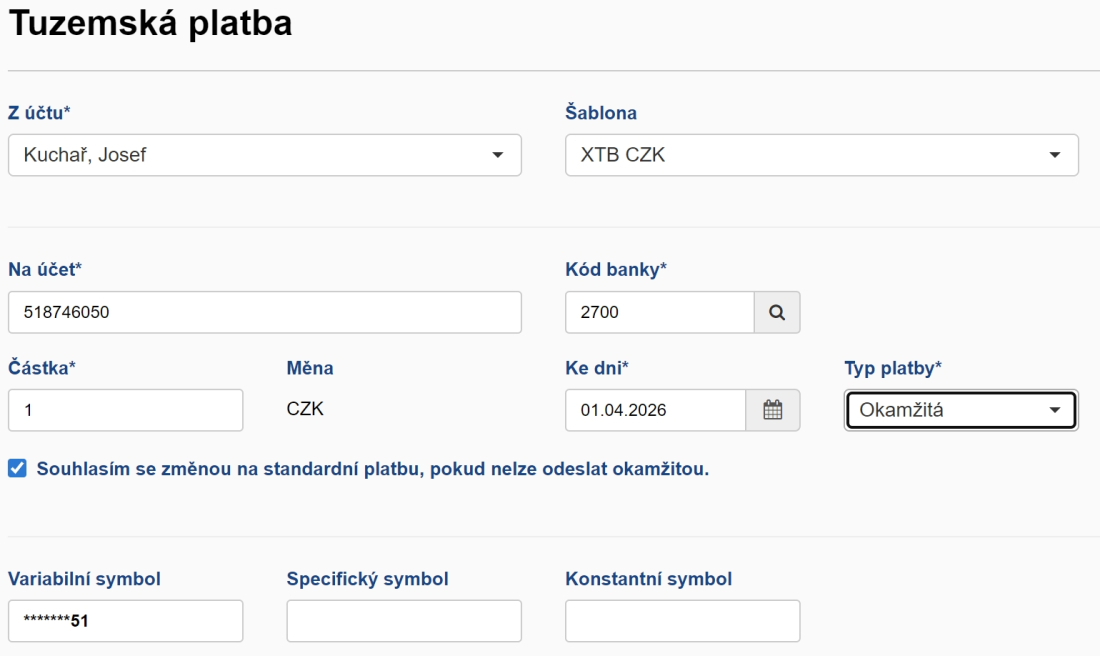Open the bank code lookup with magnifier icon
The height and width of the screenshot is (656, 1100).
tap(778, 312)
